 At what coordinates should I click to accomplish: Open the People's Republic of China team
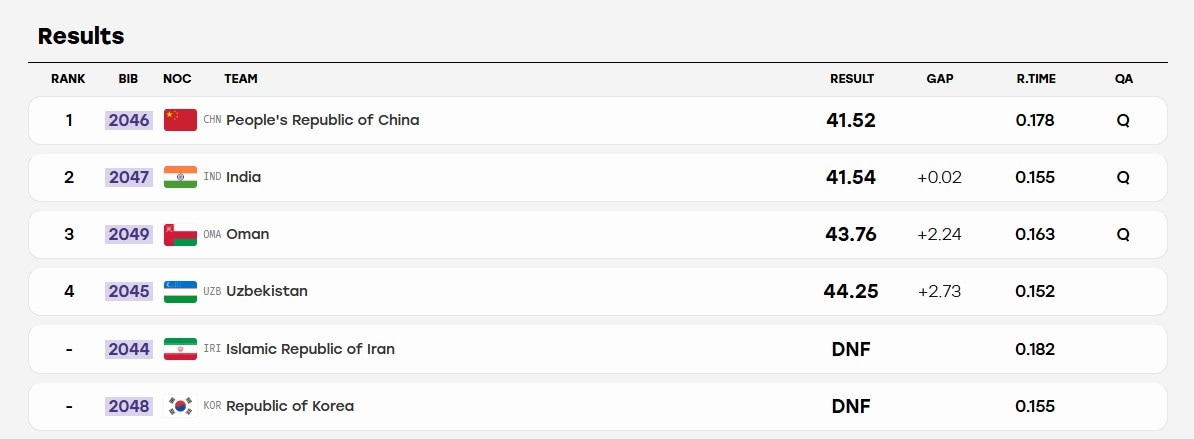(323, 120)
